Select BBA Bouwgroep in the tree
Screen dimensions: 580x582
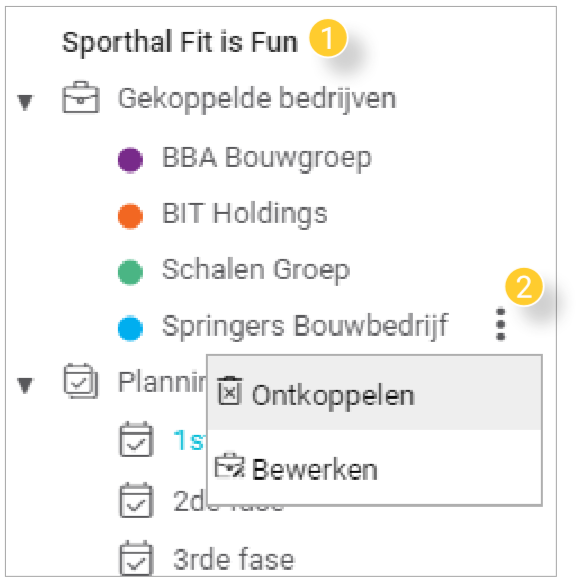point(266,158)
